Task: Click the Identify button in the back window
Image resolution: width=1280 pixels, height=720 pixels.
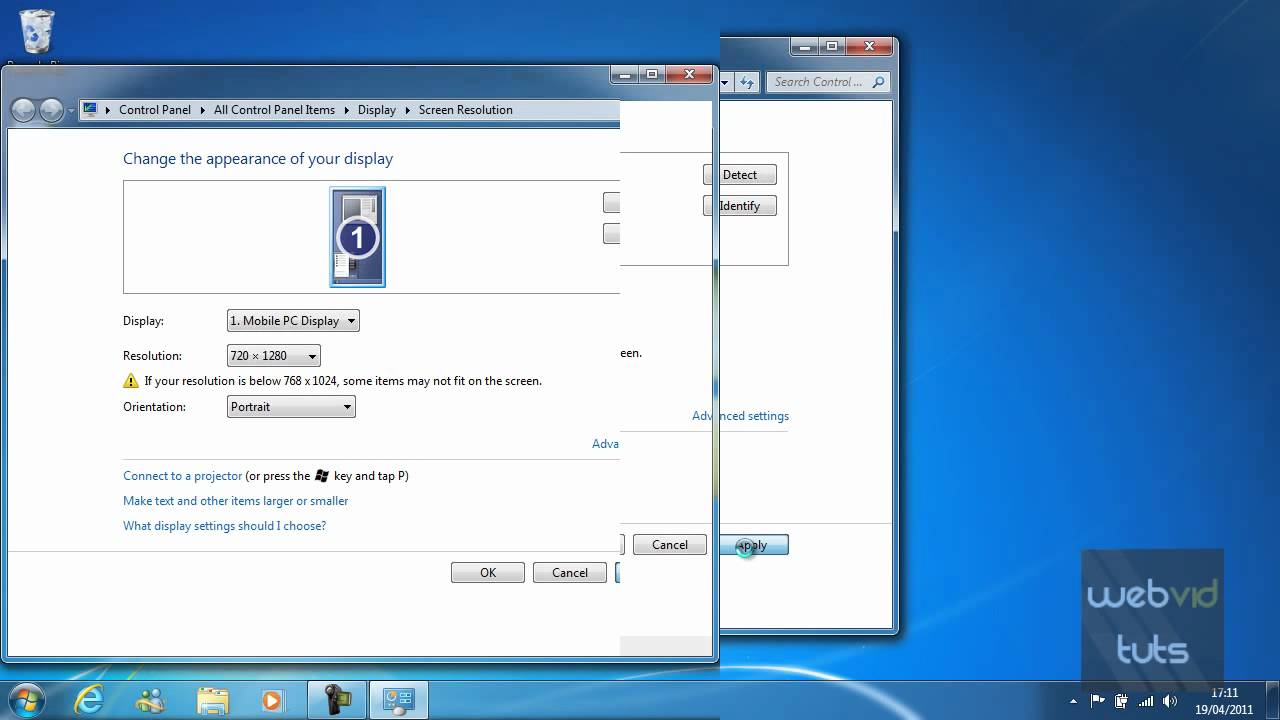Action: (x=740, y=206)
